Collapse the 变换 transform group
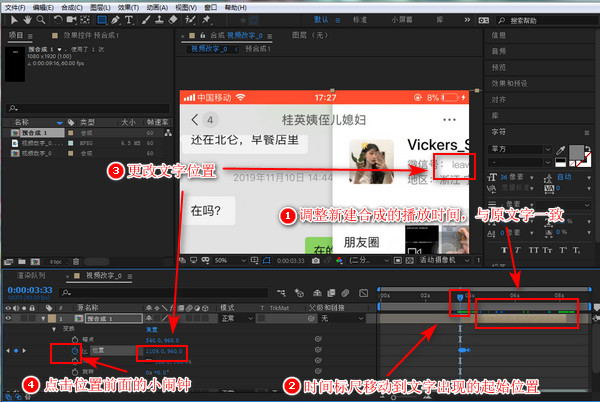This screenshot has width=600, height=402. click(x=55, y=329)
